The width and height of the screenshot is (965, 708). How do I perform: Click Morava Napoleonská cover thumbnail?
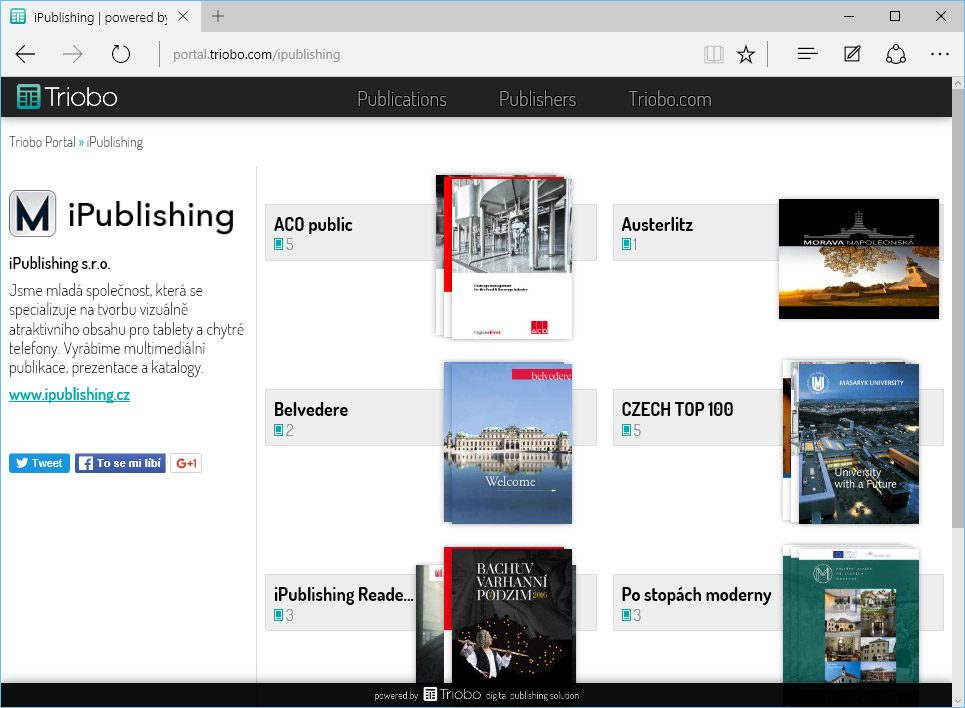click(859, 259)
